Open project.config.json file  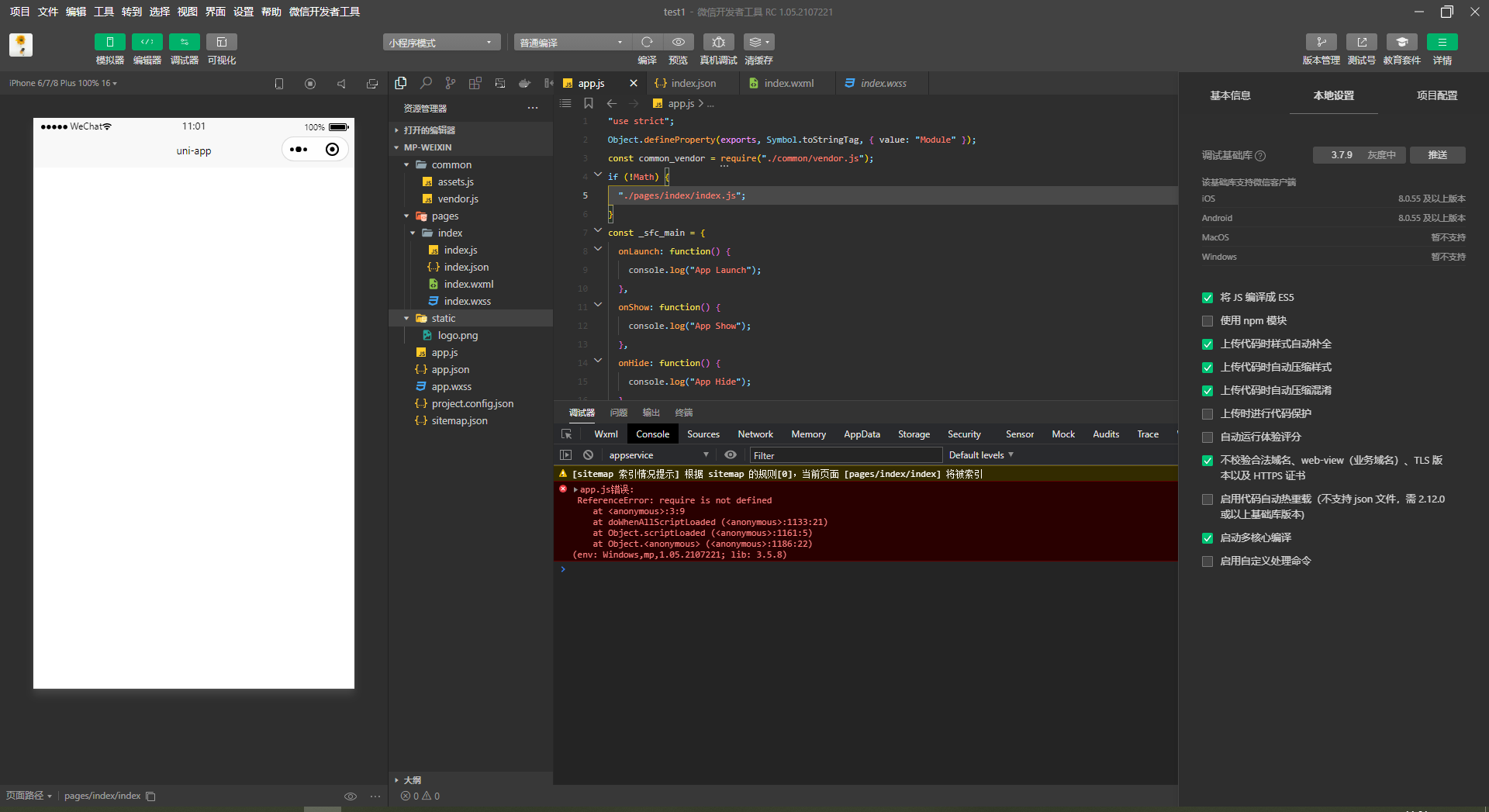click(472, 403)
